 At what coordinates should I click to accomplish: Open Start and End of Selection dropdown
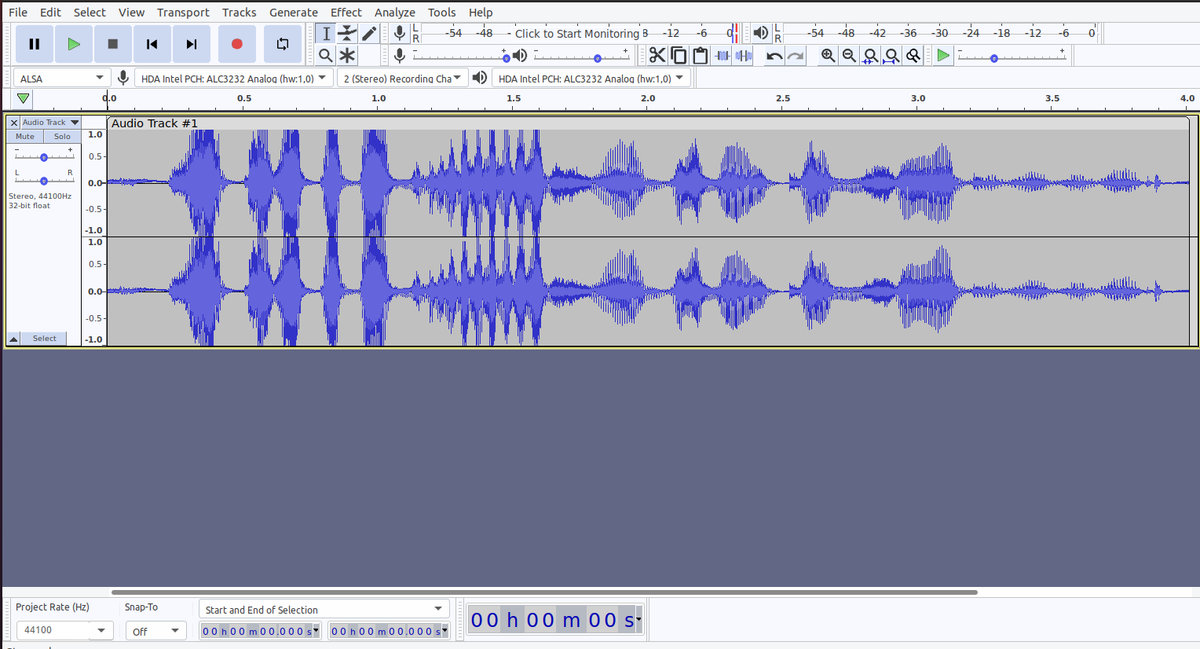click(324, 609)
